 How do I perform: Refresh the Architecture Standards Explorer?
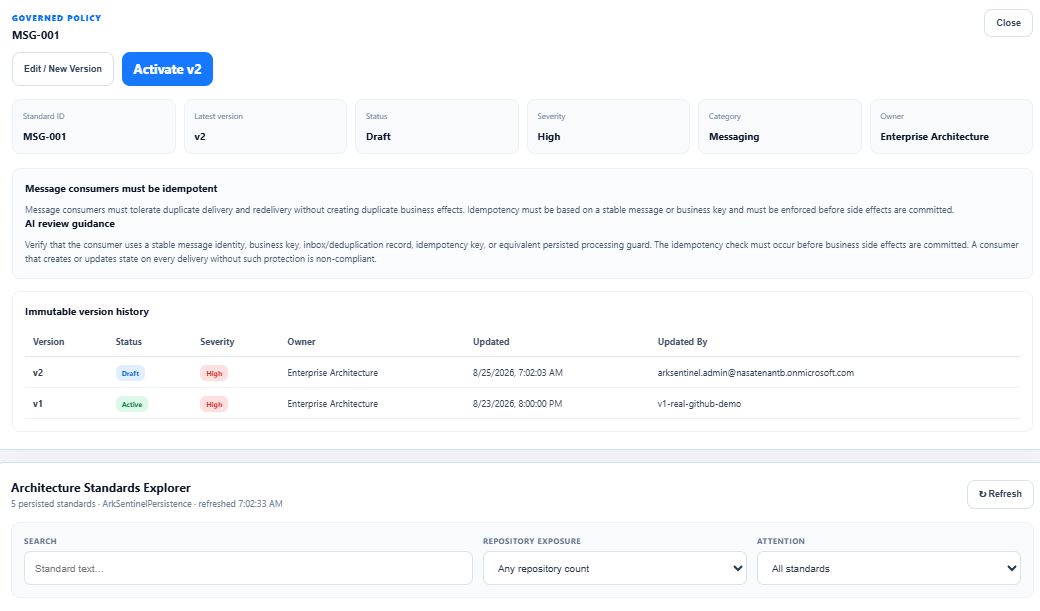[1000, 494]
